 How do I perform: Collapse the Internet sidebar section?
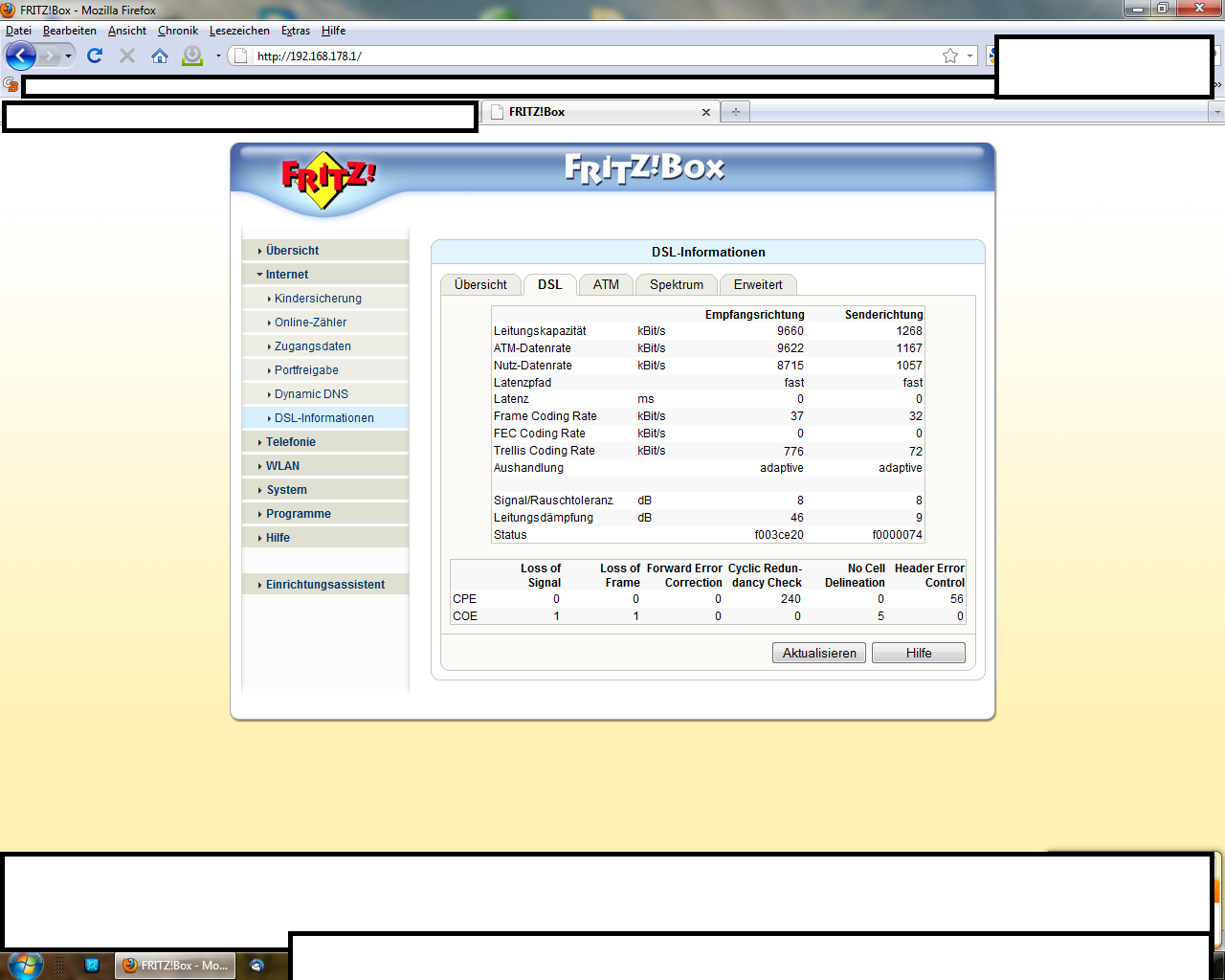click(x=325, y=275)
